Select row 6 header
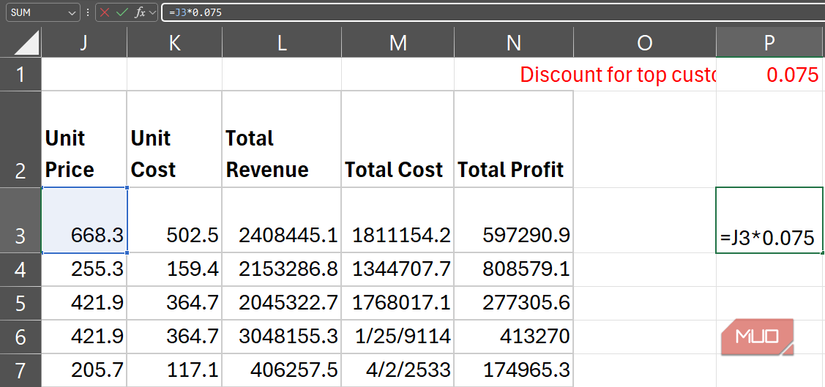The width and height of the screenshot is (825, 387). click(x=21, y=337)
